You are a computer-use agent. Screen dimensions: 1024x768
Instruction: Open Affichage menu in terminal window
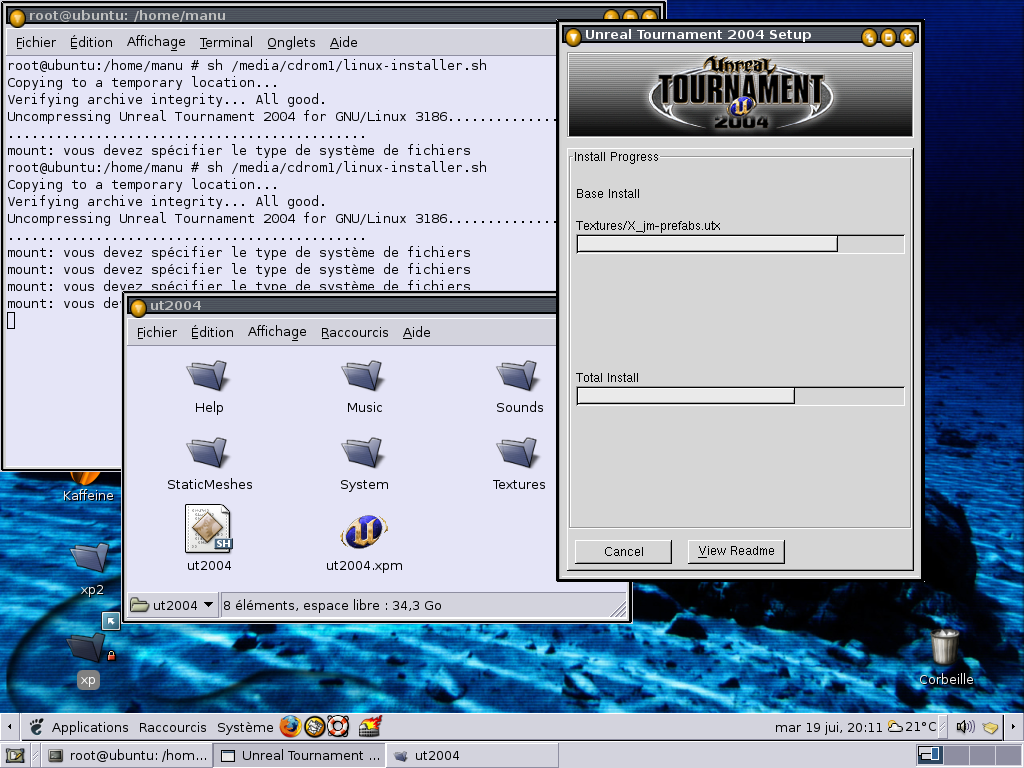[156, 42]
